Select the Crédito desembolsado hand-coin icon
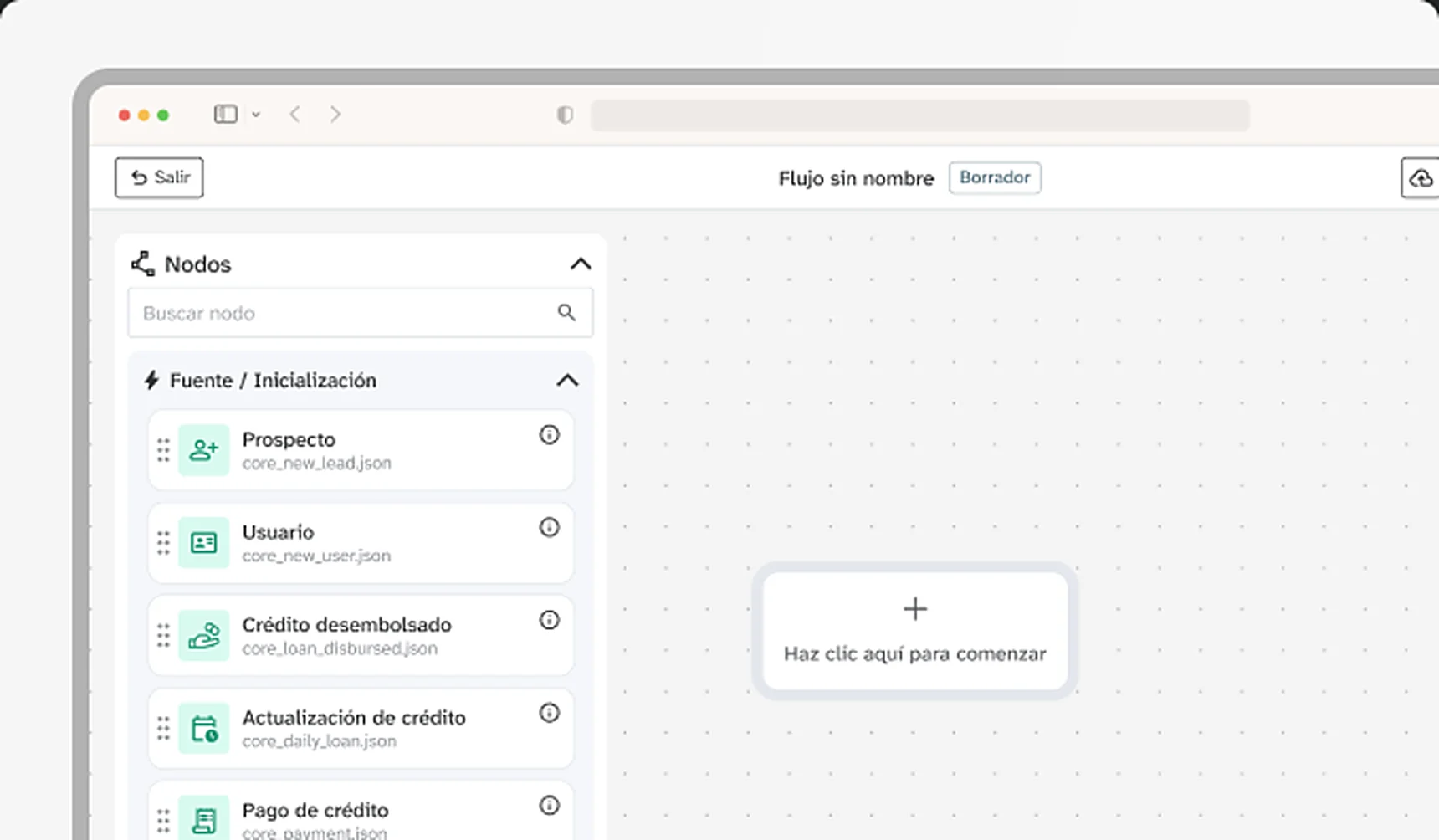 click(203, 636)
